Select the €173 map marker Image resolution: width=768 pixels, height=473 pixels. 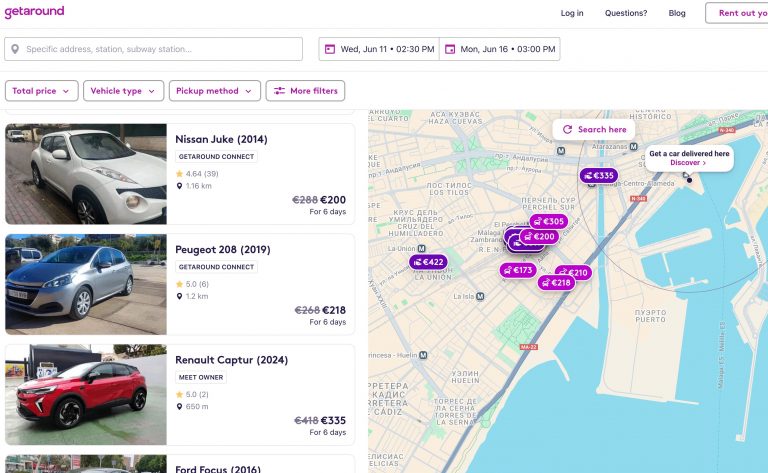(518, 270)
